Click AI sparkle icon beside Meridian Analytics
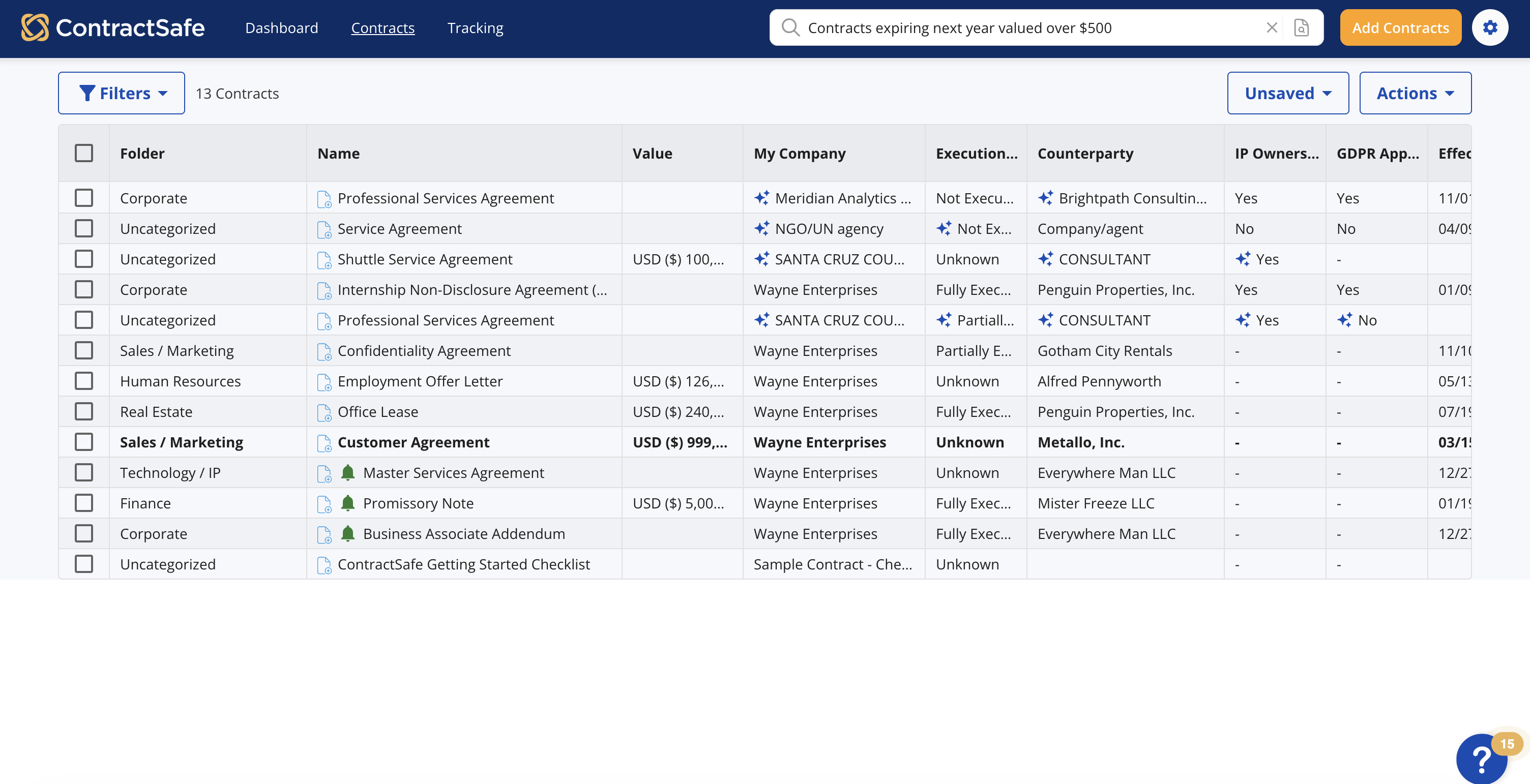The height and width of the screenshot is (784, 1530). point(761,198)
